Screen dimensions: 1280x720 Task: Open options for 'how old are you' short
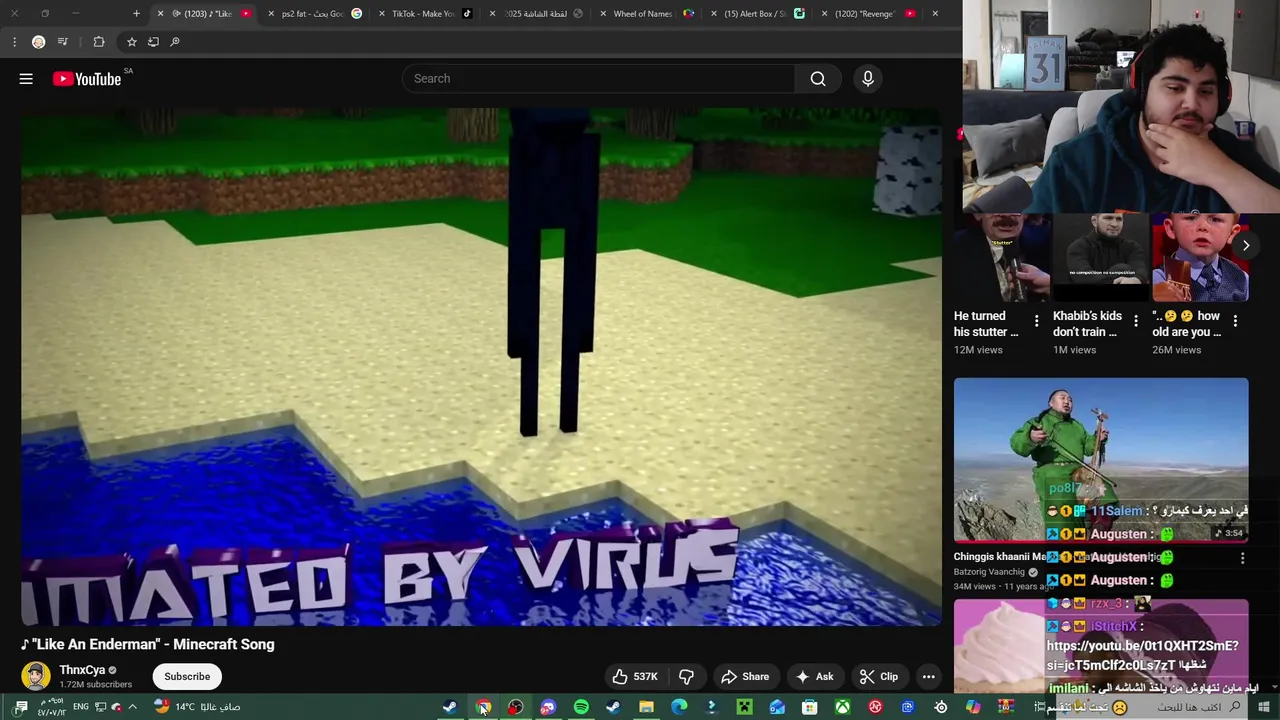(1235, 321)
